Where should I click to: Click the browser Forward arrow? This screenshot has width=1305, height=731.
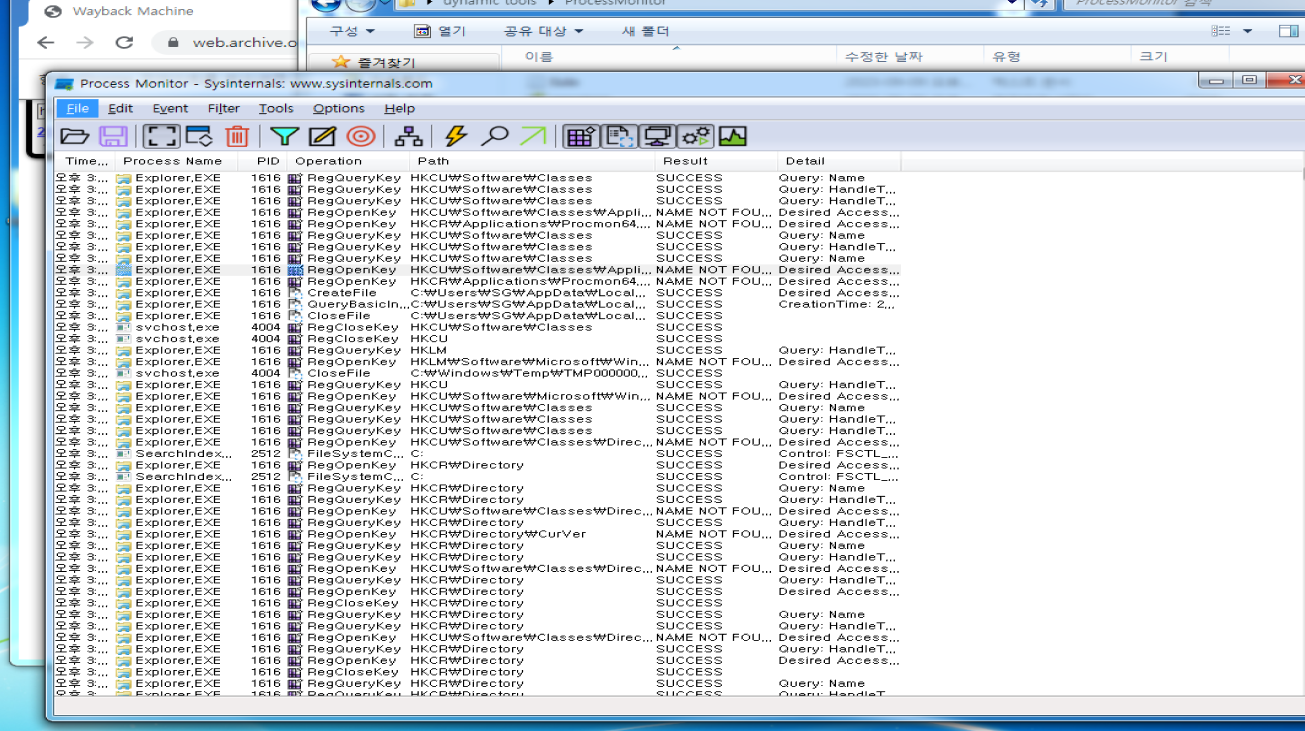pos(84,42)
